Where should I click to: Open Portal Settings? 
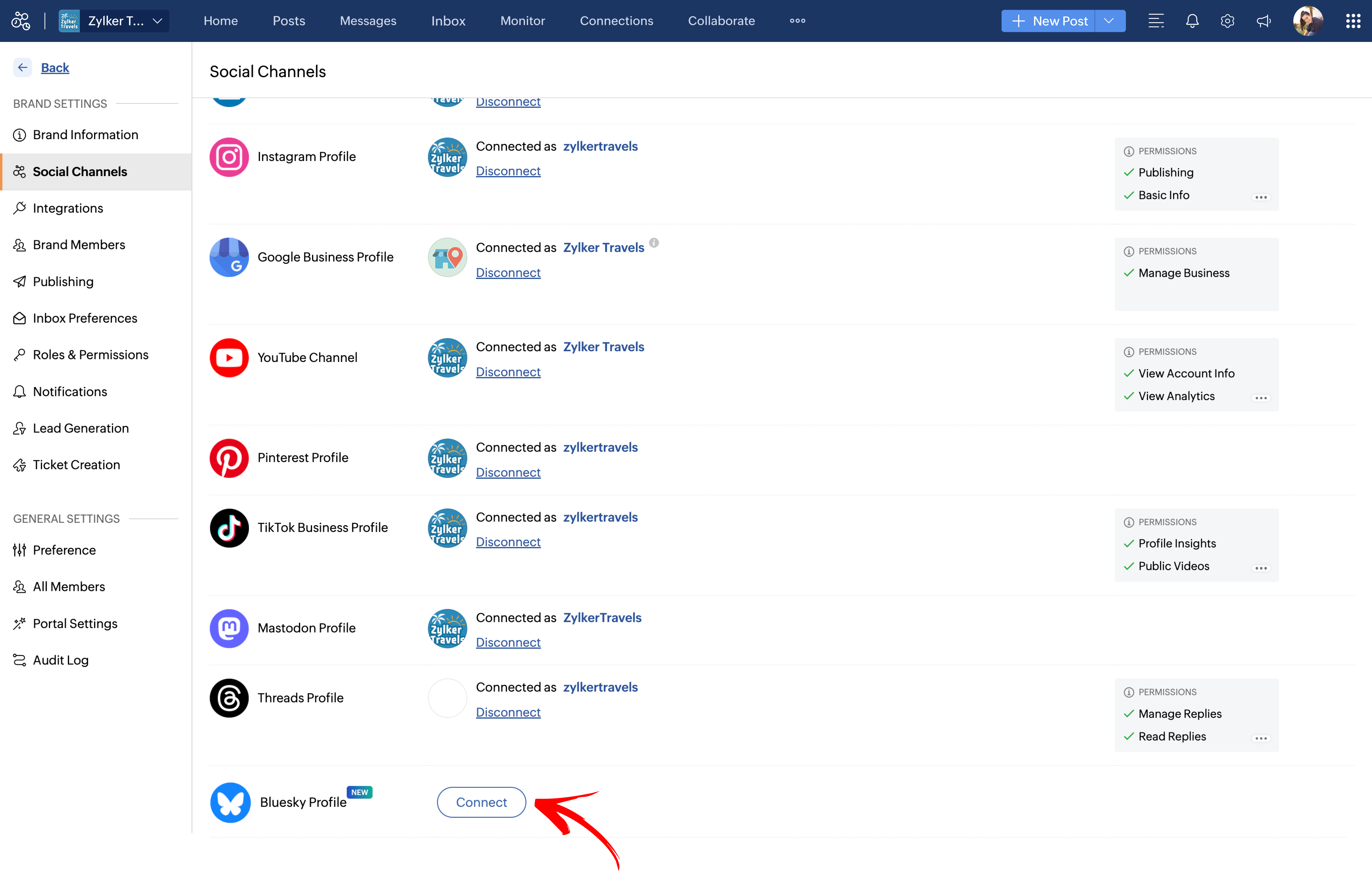[96, 624]
